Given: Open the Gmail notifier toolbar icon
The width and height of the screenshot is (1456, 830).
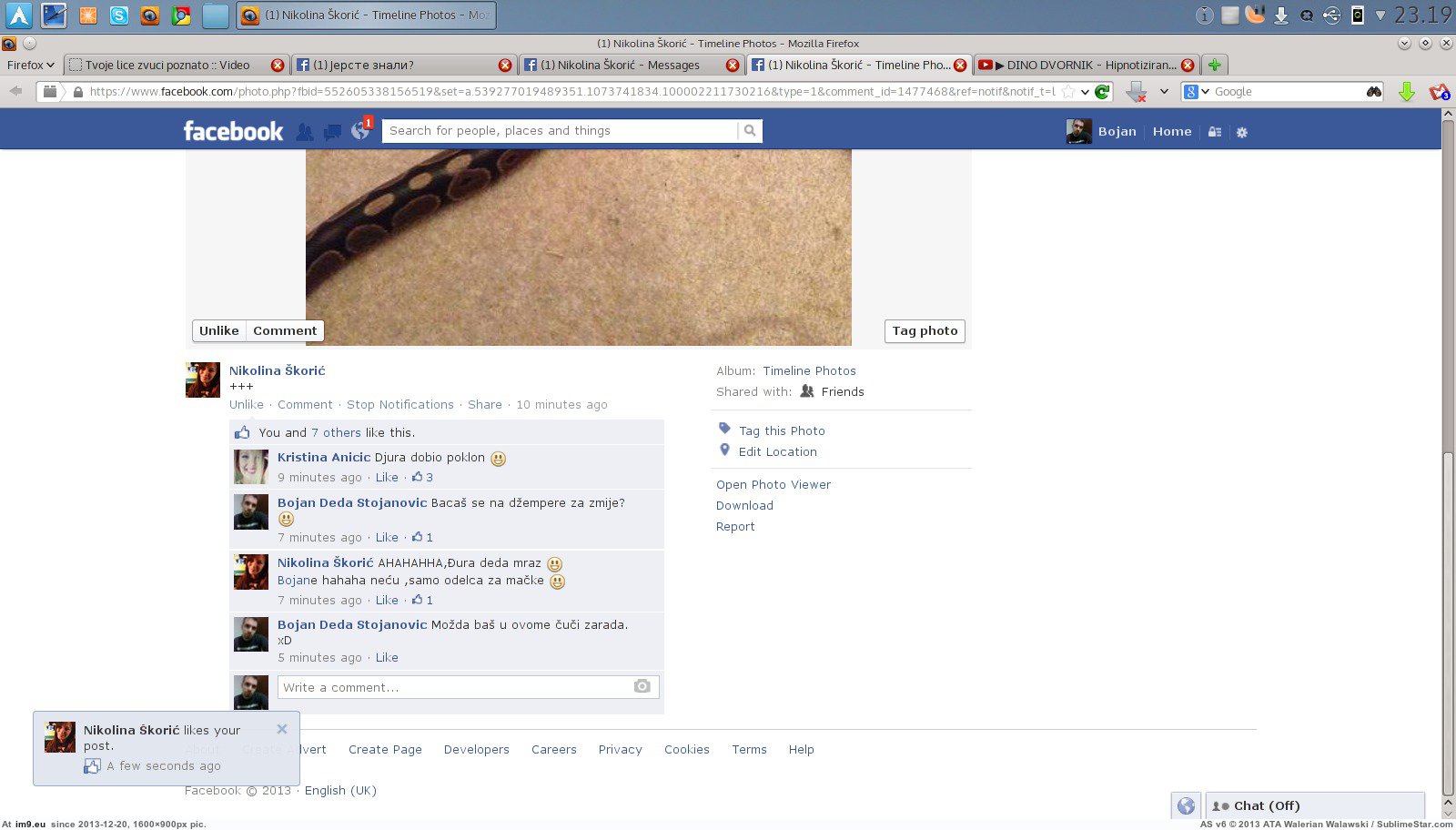Looking at the screenshot, I should click(1439, 92).
